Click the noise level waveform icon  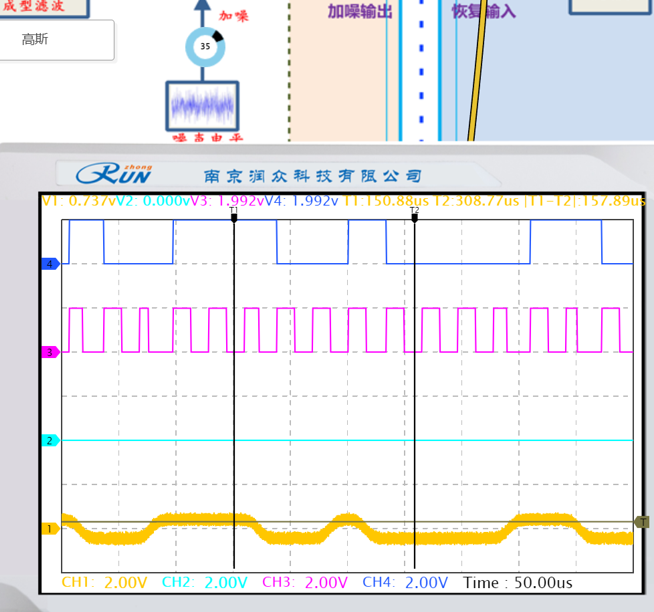[x=203, y=106]
